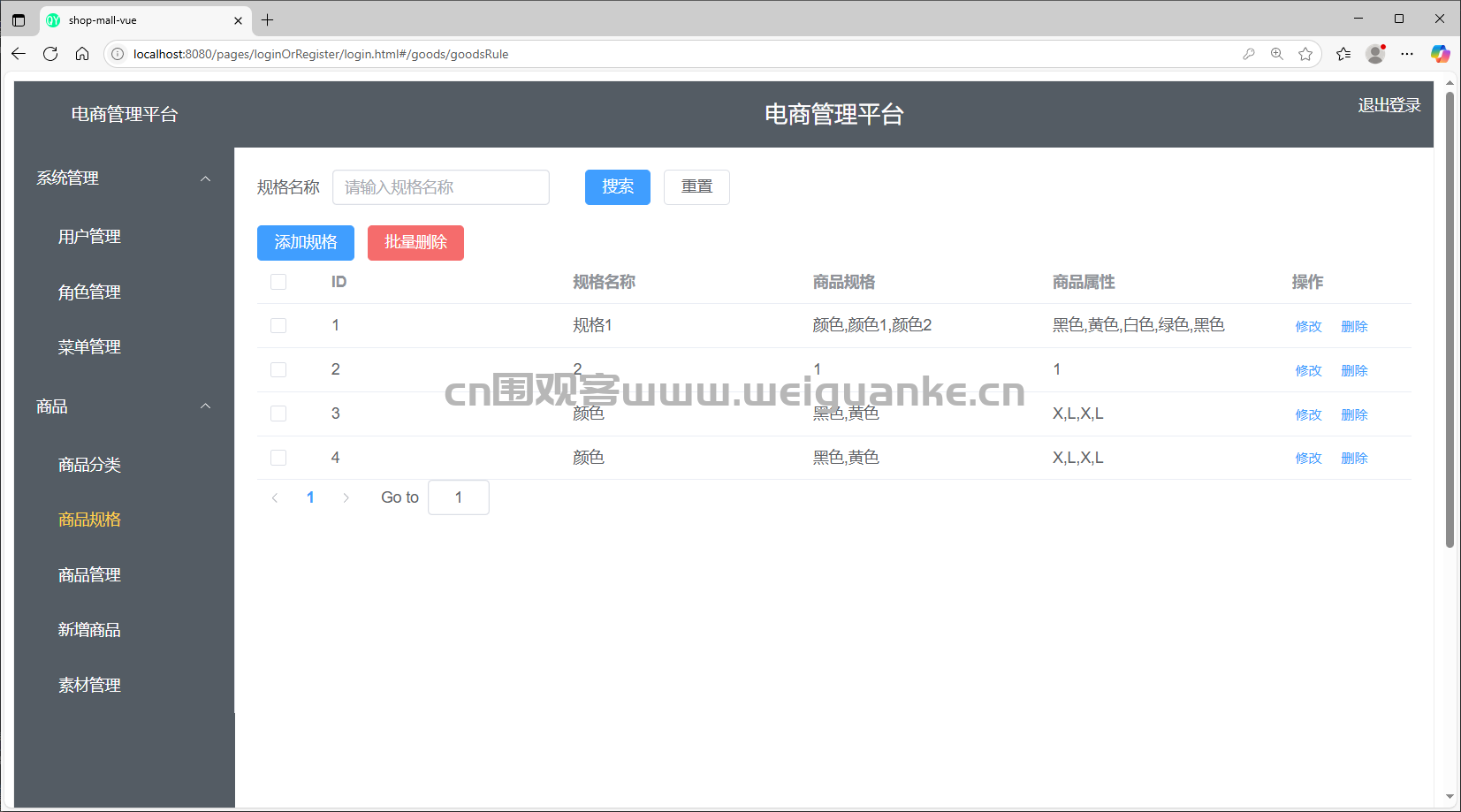The height and width of the screenshot is (812, 1461).
Task: Collapse the 商品 menu section
Action: pyautogui.click(x=124, y=406)
